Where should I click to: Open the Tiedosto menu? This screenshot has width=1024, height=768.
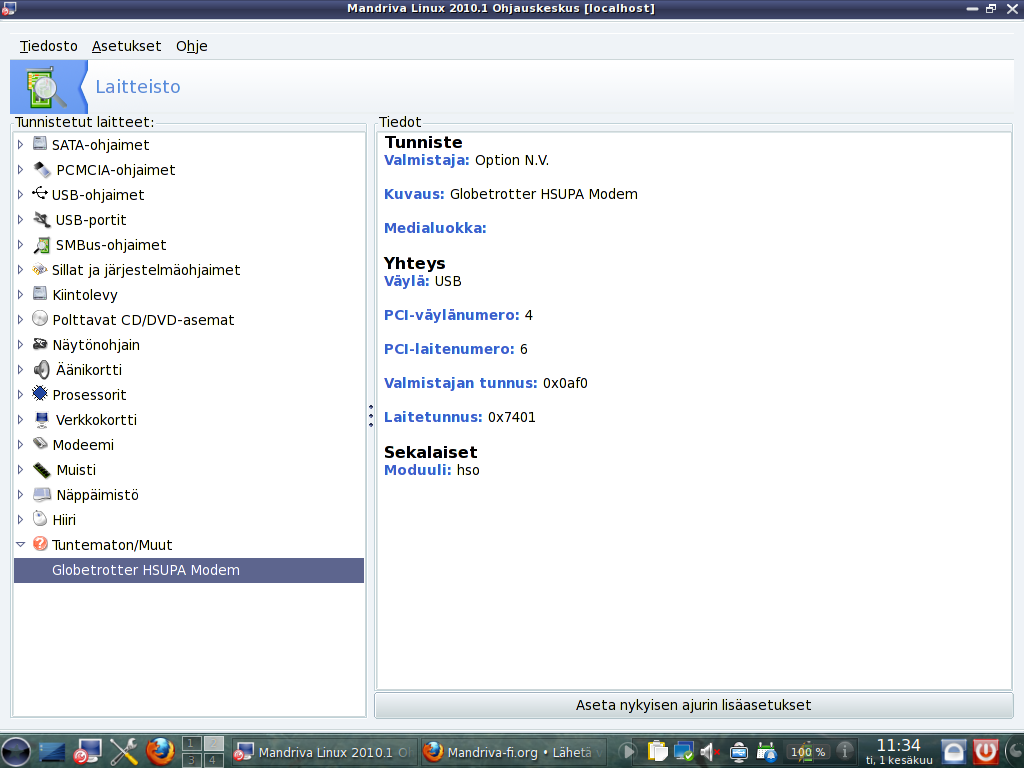48,46
